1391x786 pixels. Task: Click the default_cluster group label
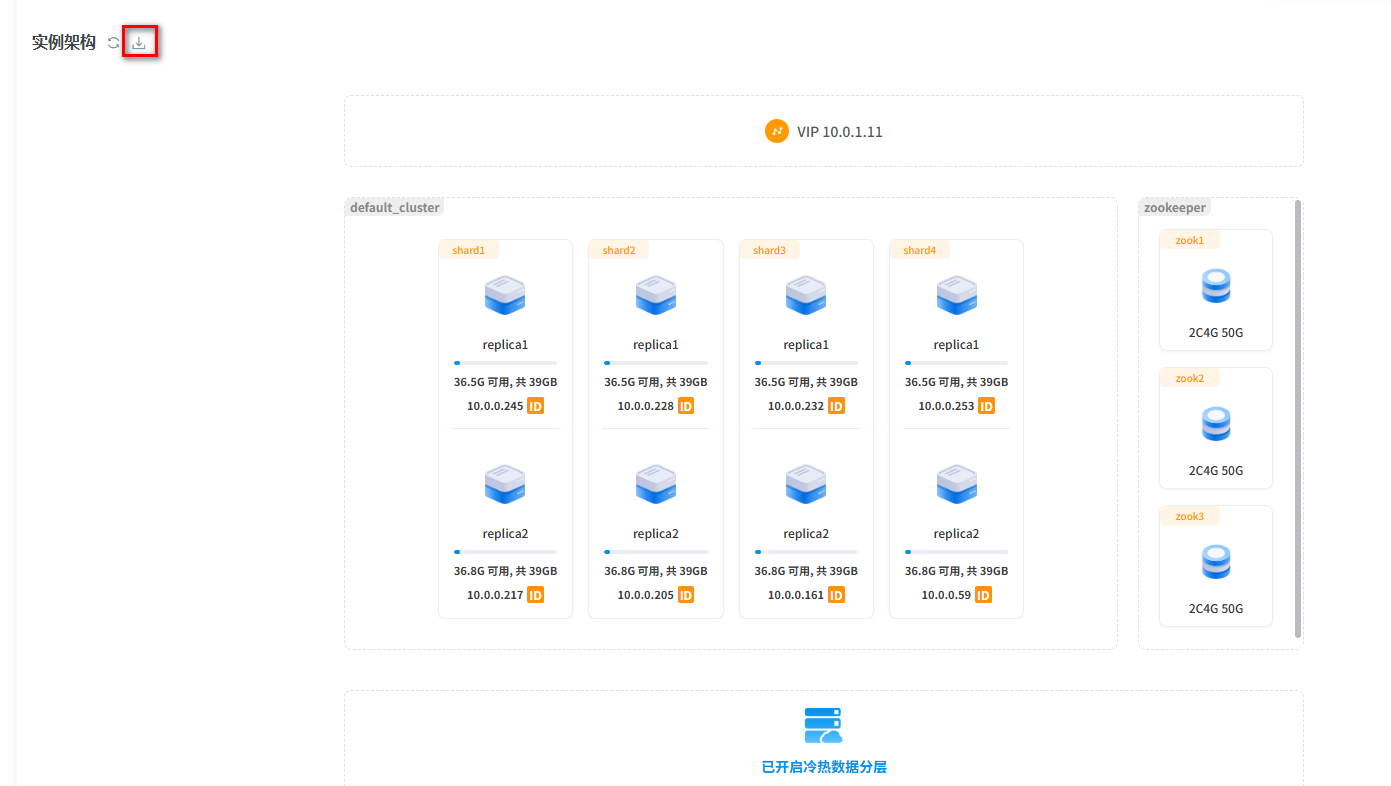pyautogui.click(x=394, y=207)
